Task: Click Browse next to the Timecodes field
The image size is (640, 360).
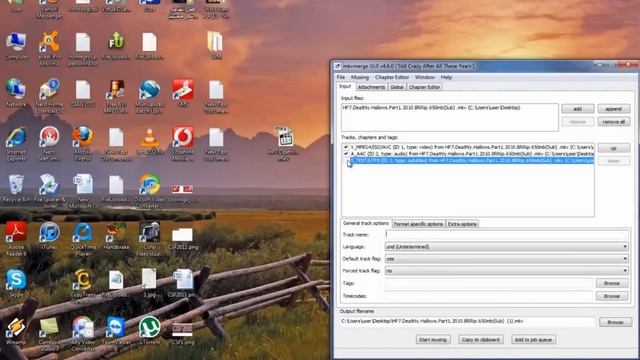Action: 612,296
